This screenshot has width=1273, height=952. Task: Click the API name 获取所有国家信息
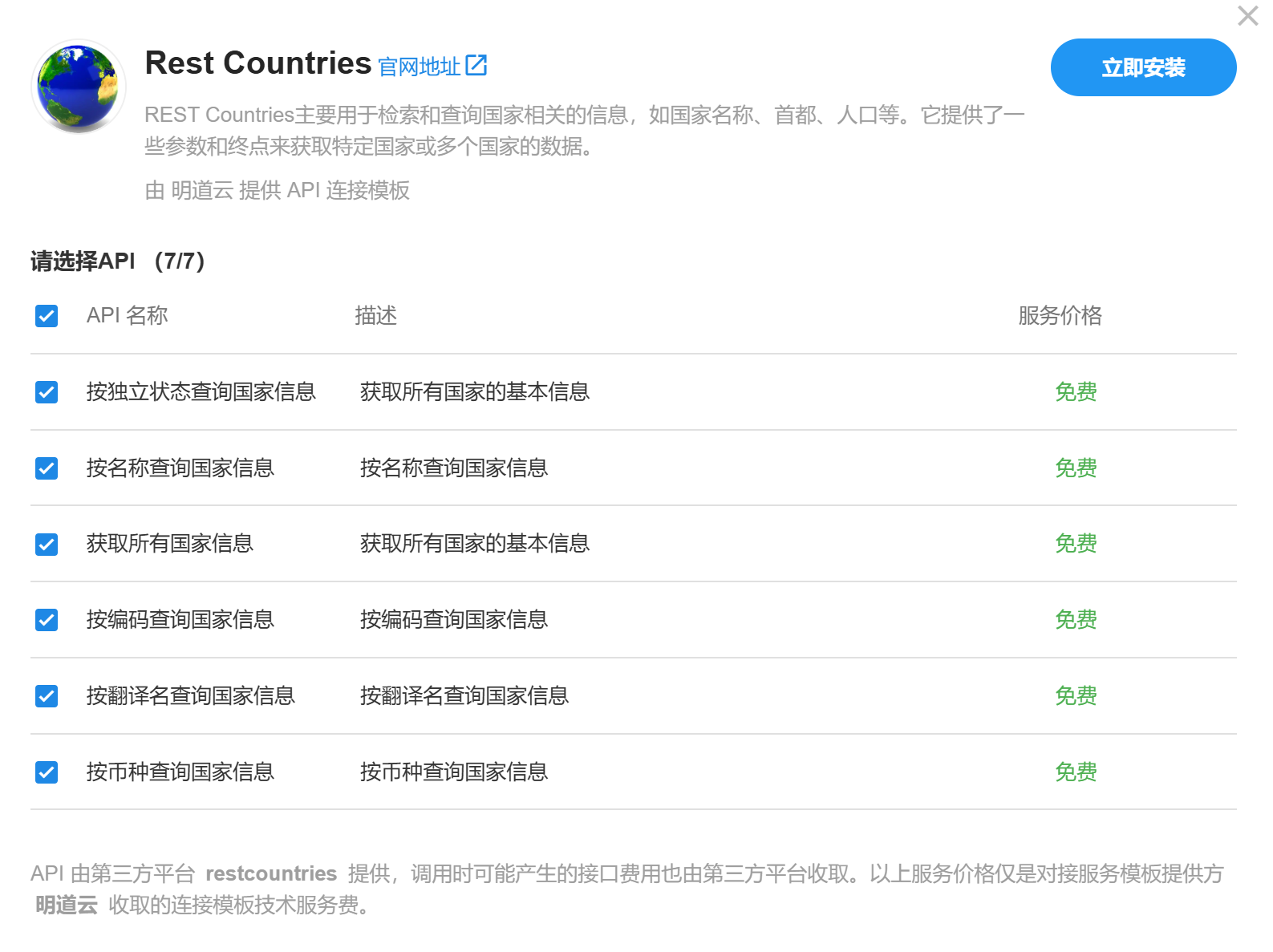pyautogui.click(x=170, y=544)
